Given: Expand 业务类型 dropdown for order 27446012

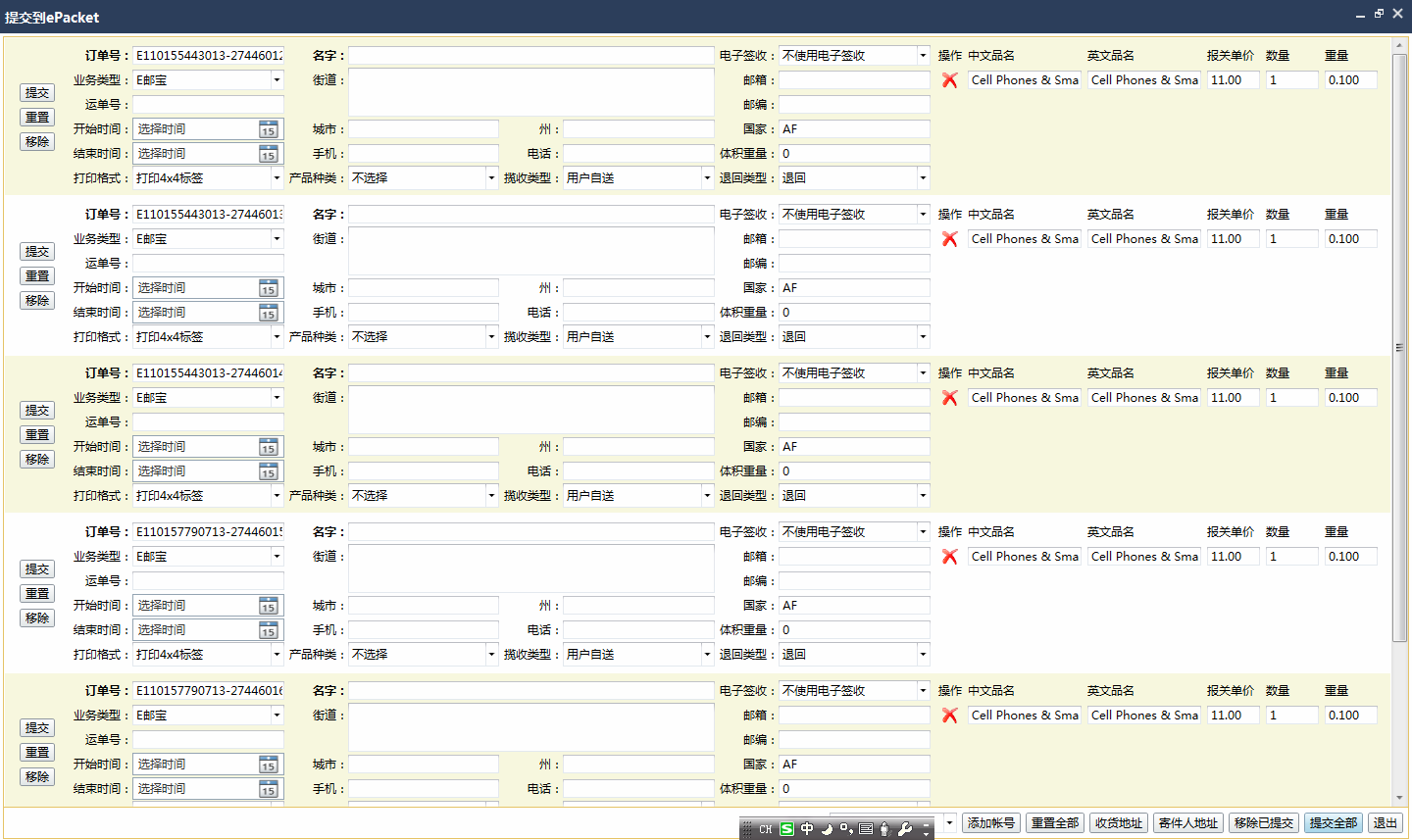Looking at the screenshot, I should click(x=277, y=80).
